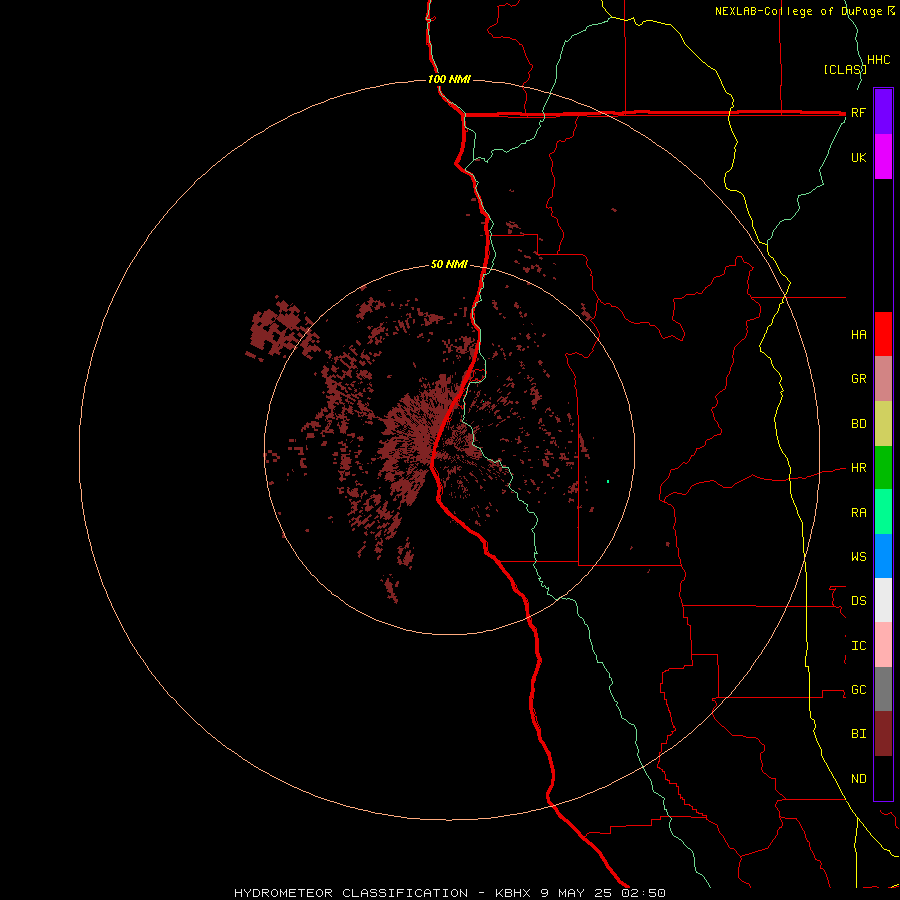
Task: Click the KBHX radar site identifier
Action: click(514, 893)
